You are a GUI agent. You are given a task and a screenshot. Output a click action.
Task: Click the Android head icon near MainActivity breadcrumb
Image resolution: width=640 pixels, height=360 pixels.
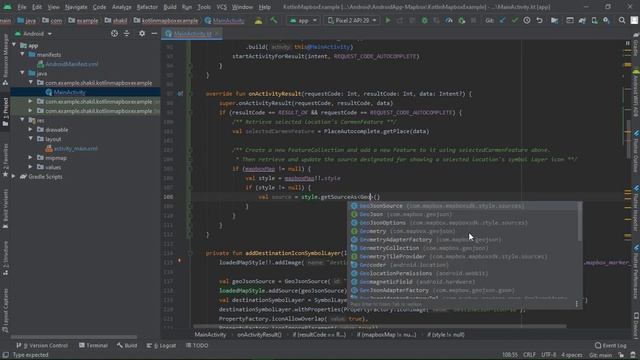pyautogui.click(x=258, y=20)
